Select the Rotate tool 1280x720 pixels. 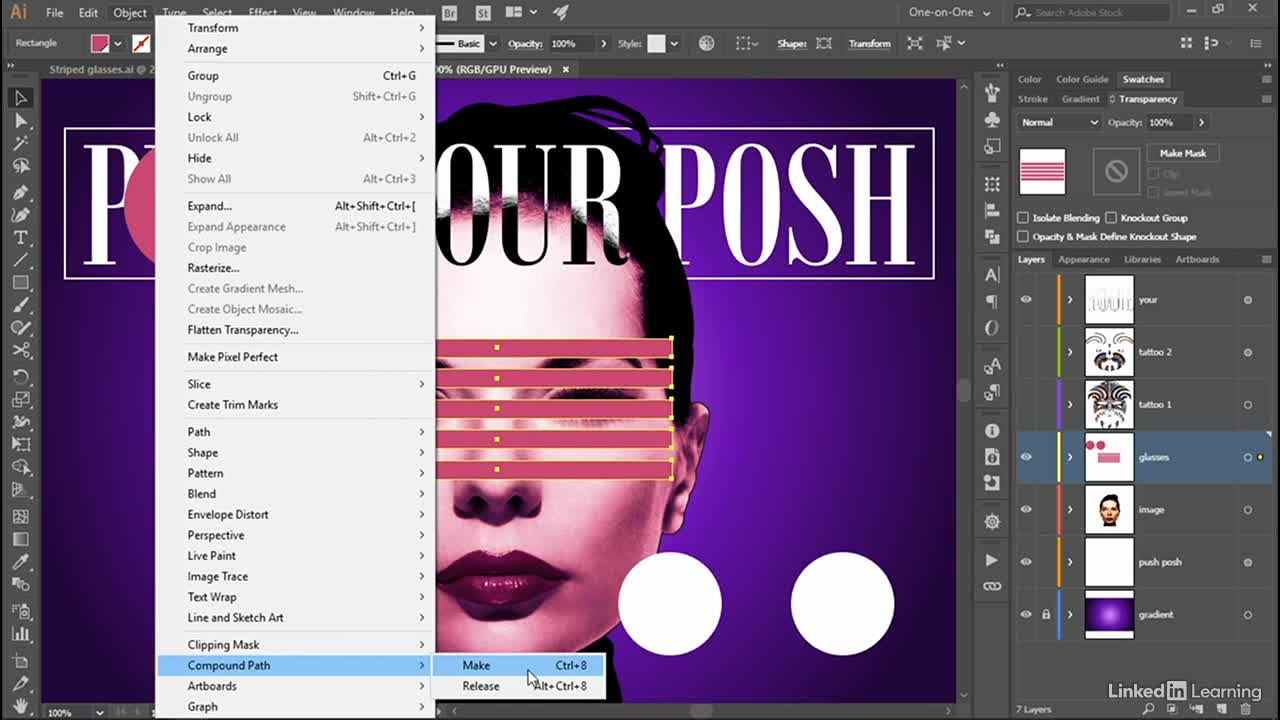tap(20, 377)
